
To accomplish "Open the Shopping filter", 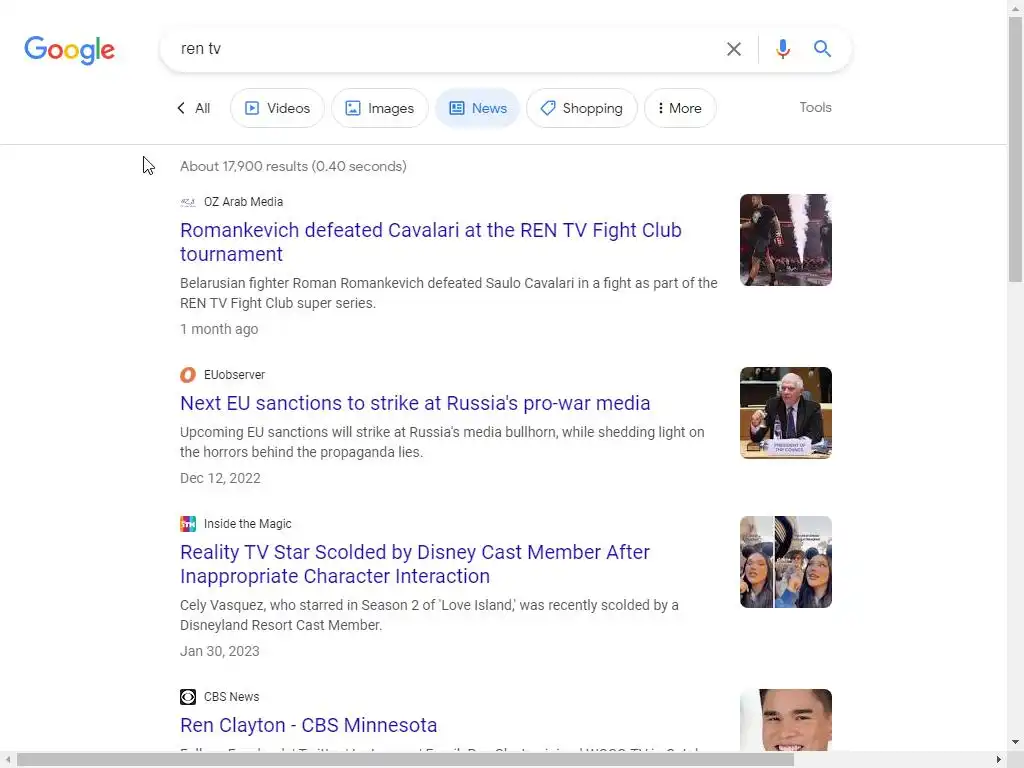I will [581, 108].
